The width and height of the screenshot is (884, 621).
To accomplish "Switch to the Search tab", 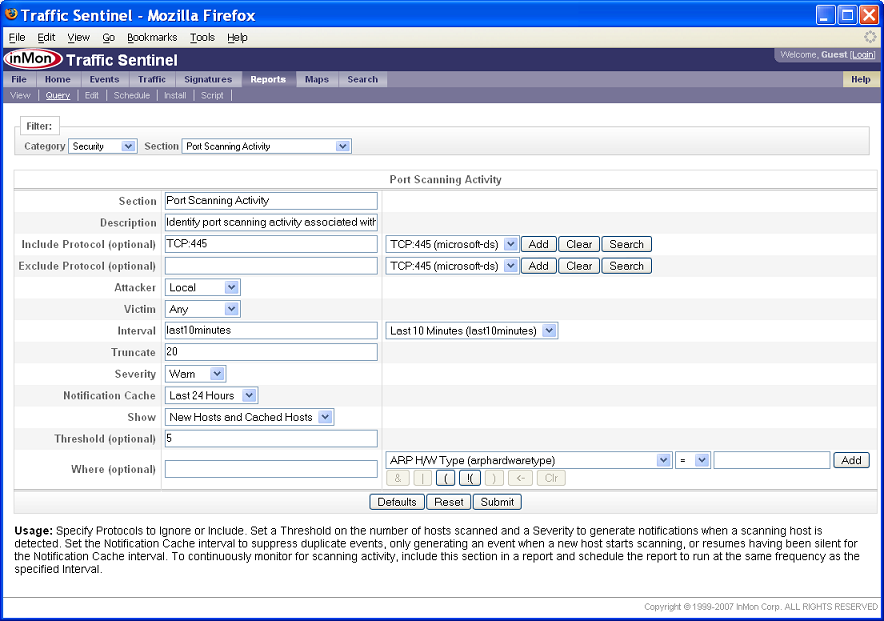I will [x=363, y=79].
